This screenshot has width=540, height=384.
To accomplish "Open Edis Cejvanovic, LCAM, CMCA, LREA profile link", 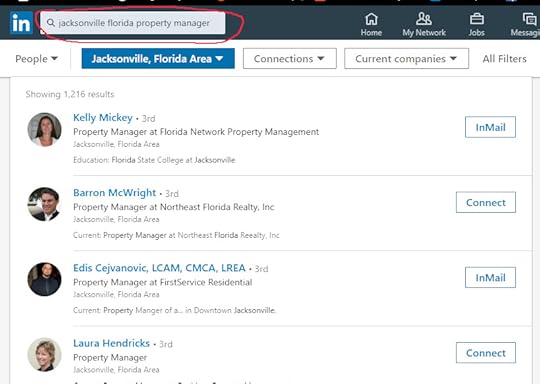I will click(x=159, y=268).
